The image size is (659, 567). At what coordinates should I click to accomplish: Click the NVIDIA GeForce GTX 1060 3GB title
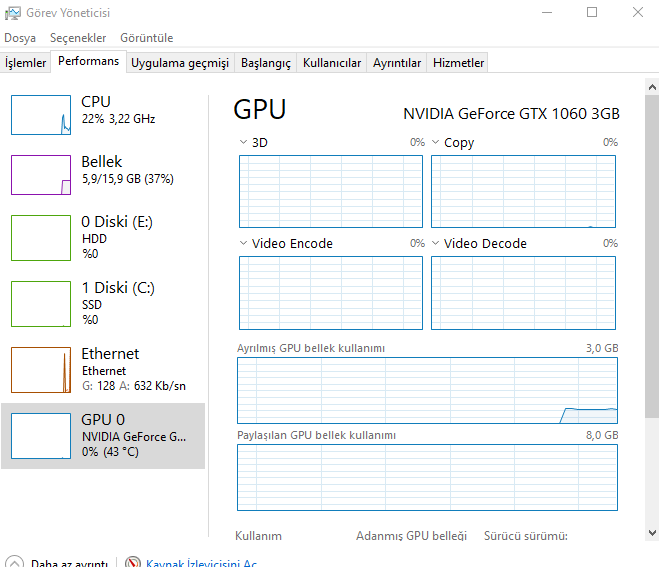[511, 114]
